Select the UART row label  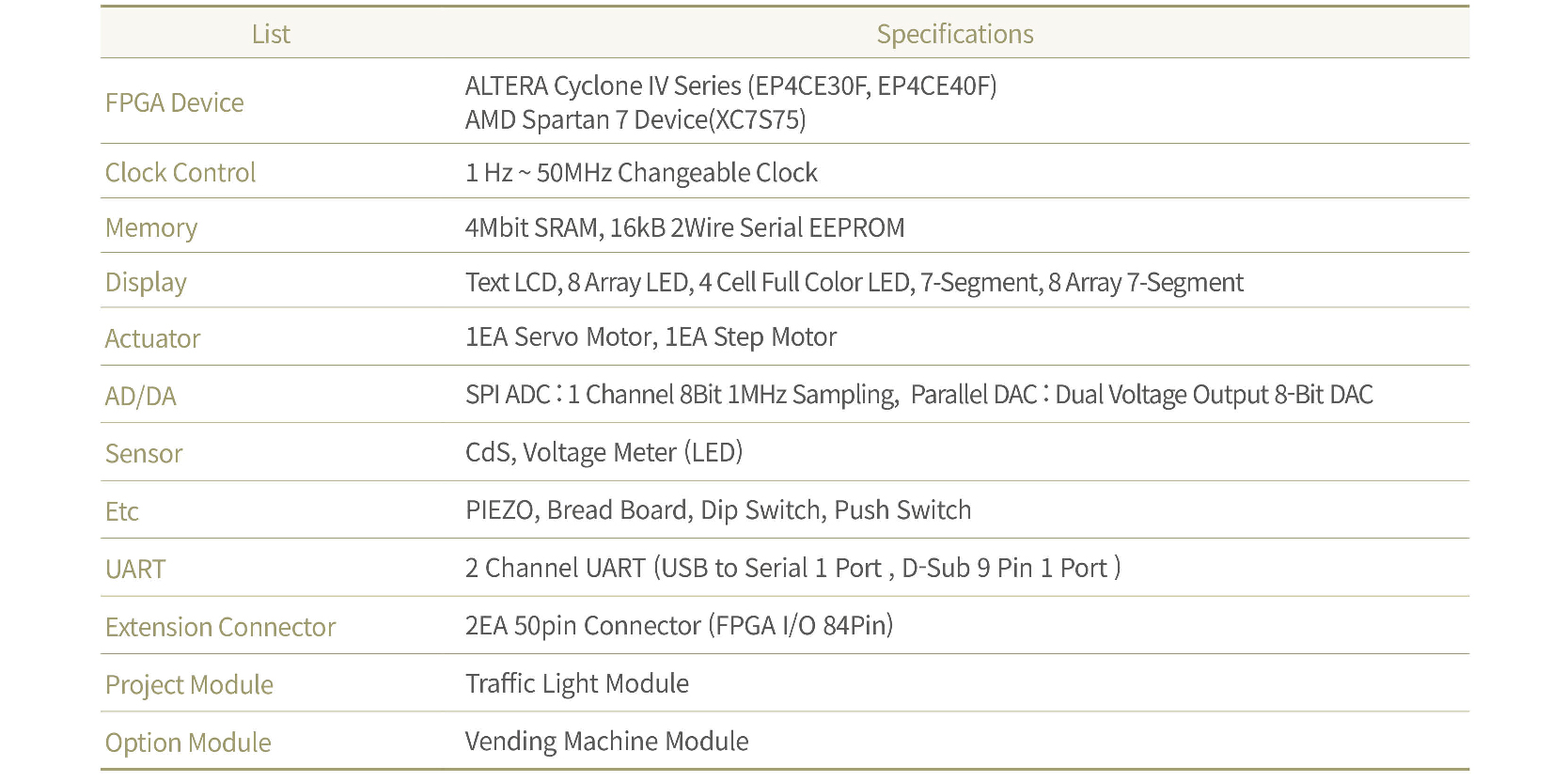click(x=134, y=569)
